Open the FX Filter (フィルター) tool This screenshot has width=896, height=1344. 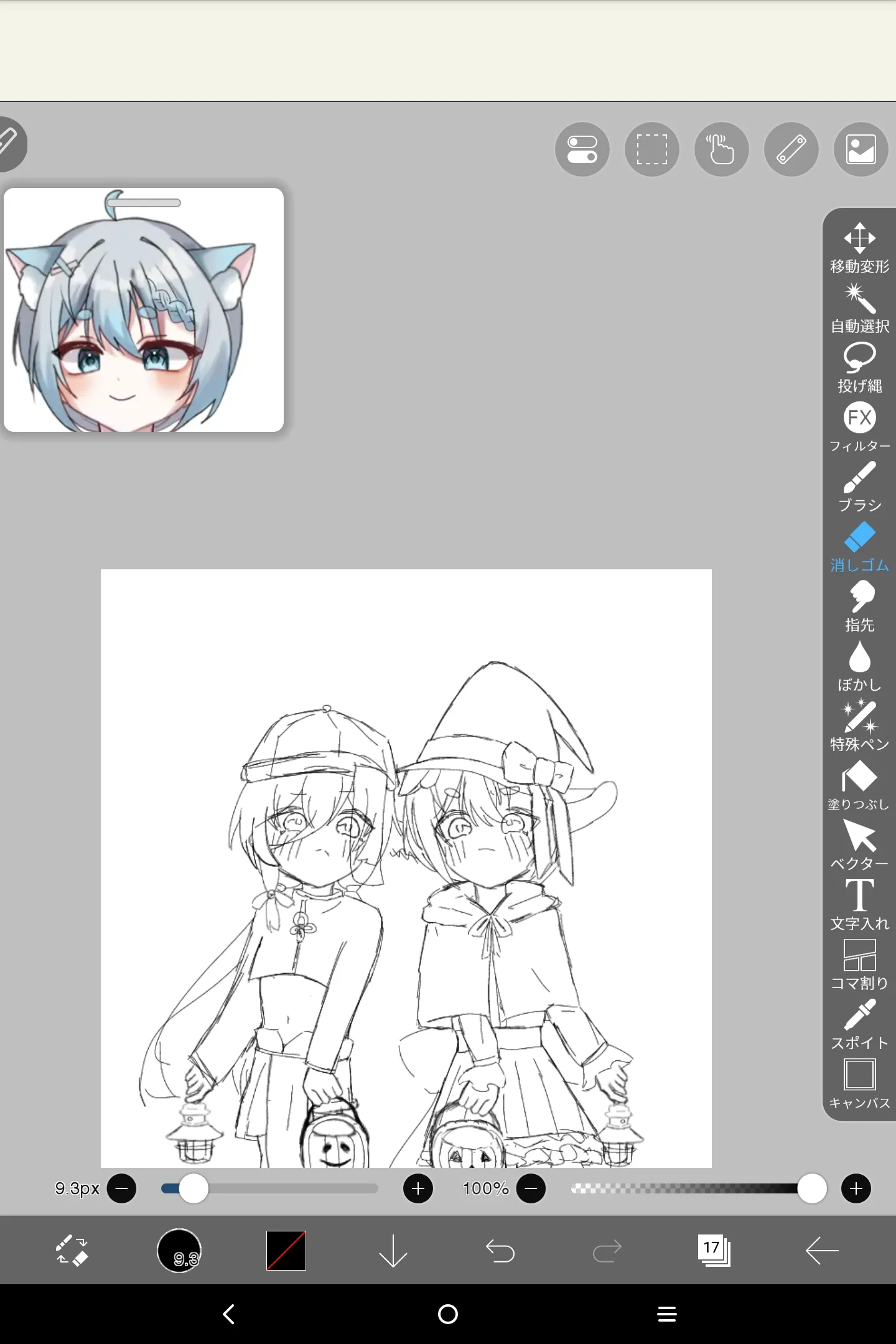(859, 427)
